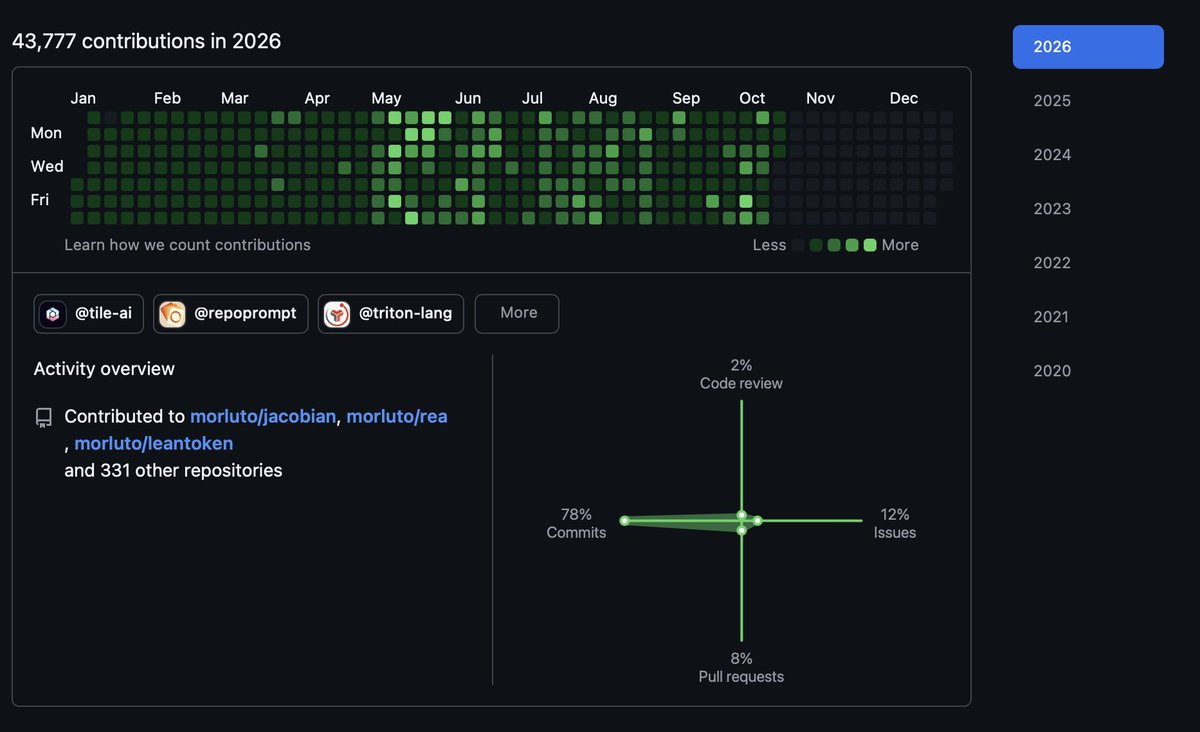Click the Jan month label on graph
This screenshot has height=732, width=1200.
coord(83,98)
